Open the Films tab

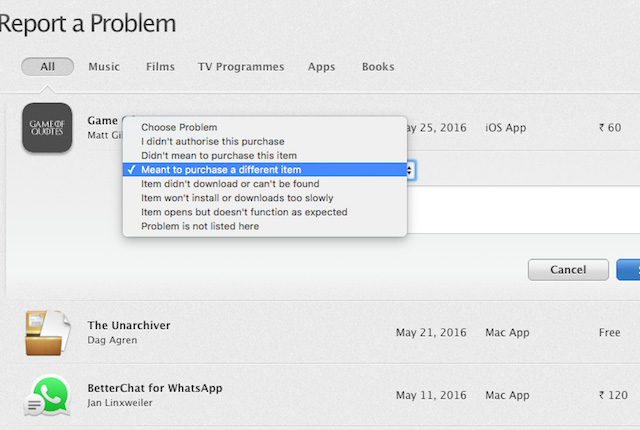[x=160, y=66]
